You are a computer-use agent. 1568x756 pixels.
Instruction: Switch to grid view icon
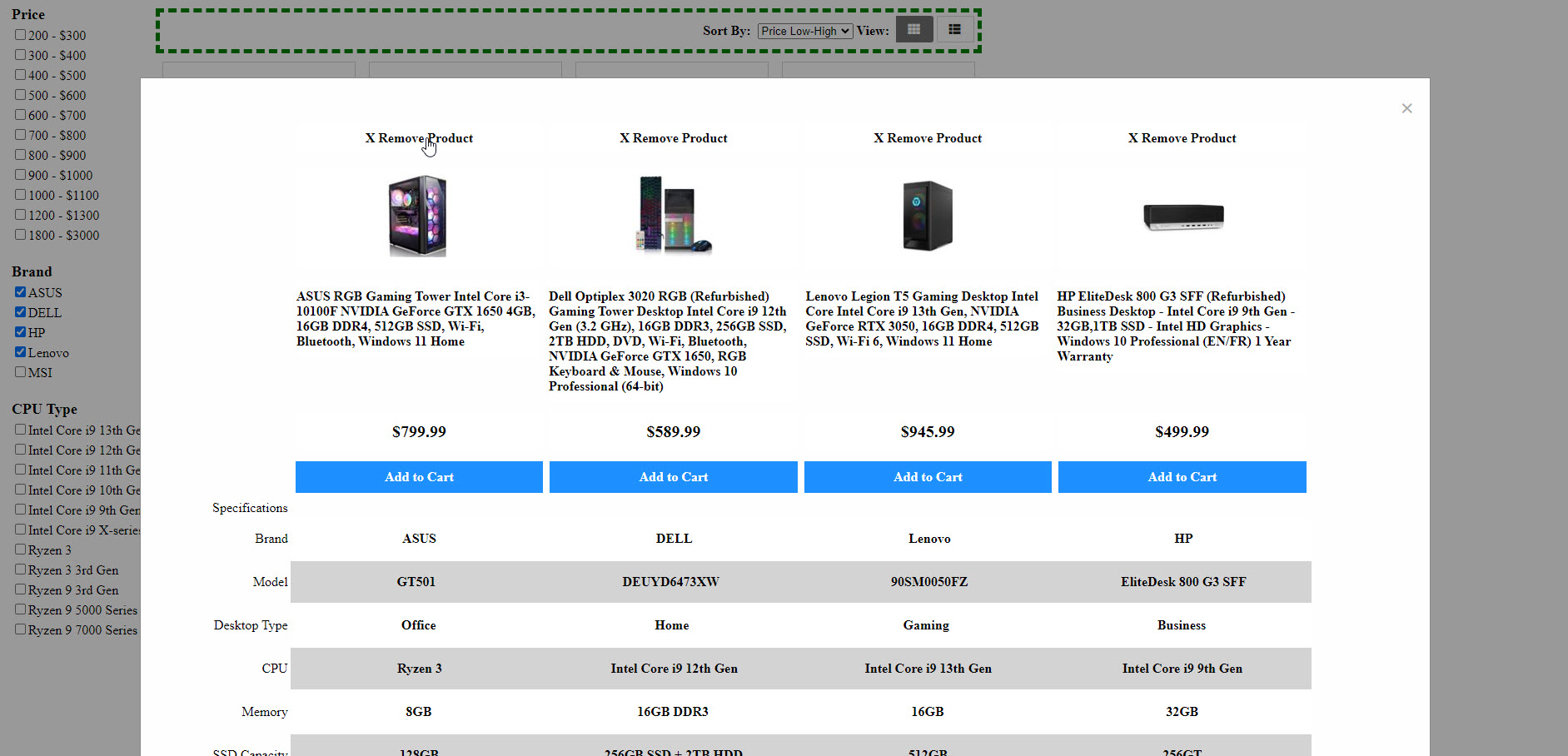coord(913,30)
